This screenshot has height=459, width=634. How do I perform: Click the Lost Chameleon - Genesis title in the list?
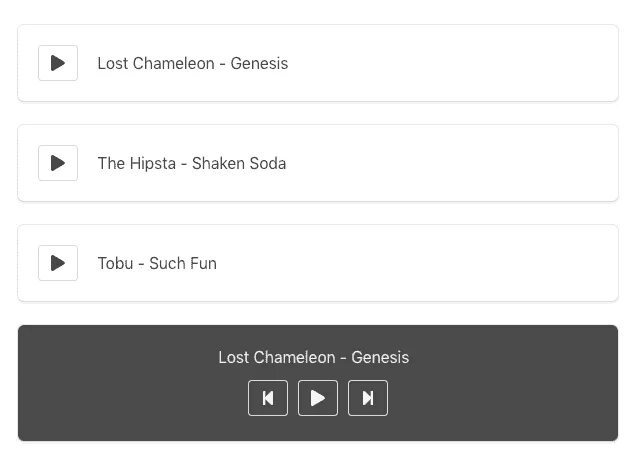point(192,64)
